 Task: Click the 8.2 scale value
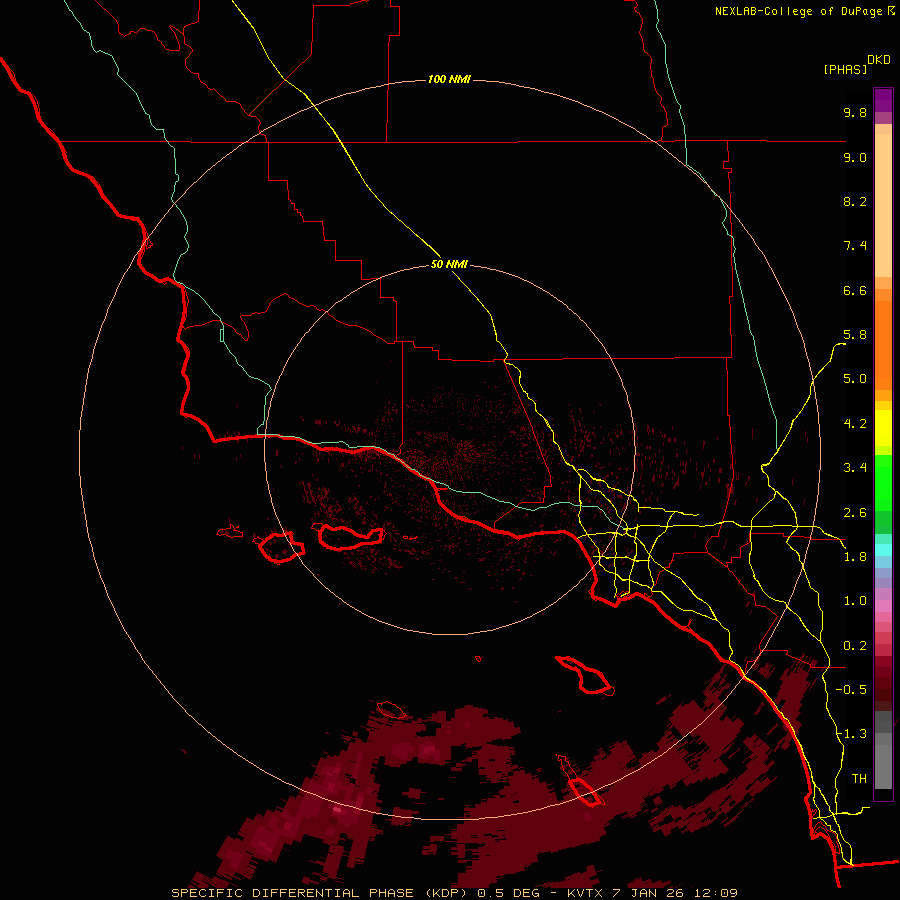point(855,201)
